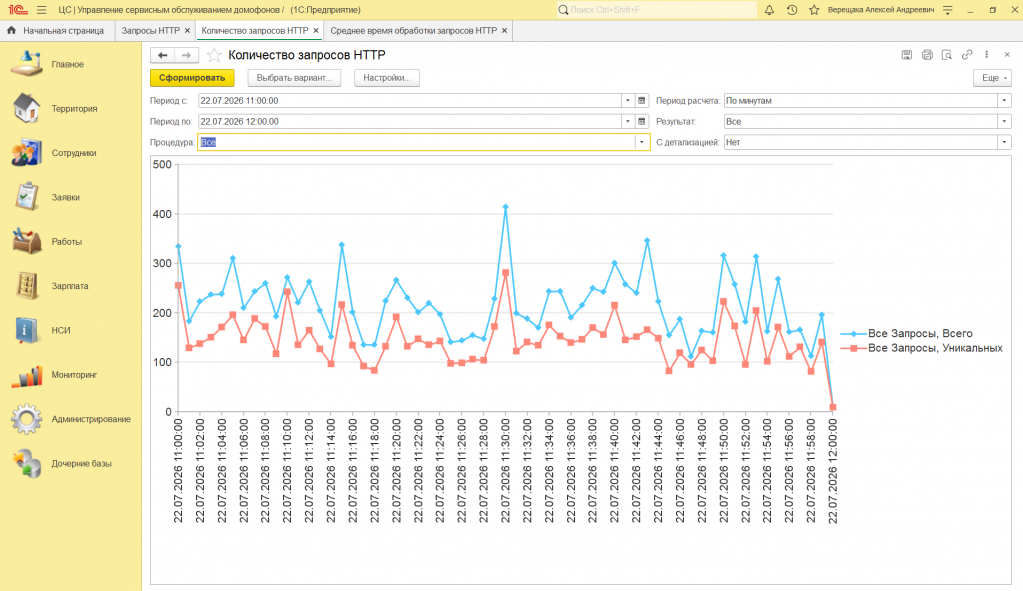The width and height of the screenshot is (1023, 591).
Task: Expand the Результат dropdown
Action: coord(1004,121)
